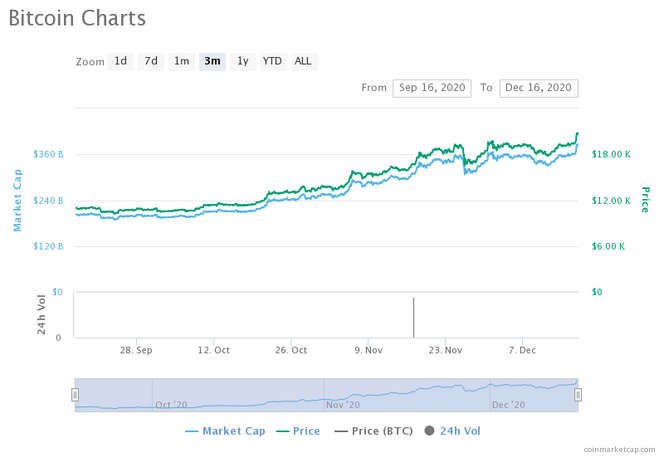Edit the To date Dec 16, 2020
The image size is (664, 456).
(x=539, y=88)
